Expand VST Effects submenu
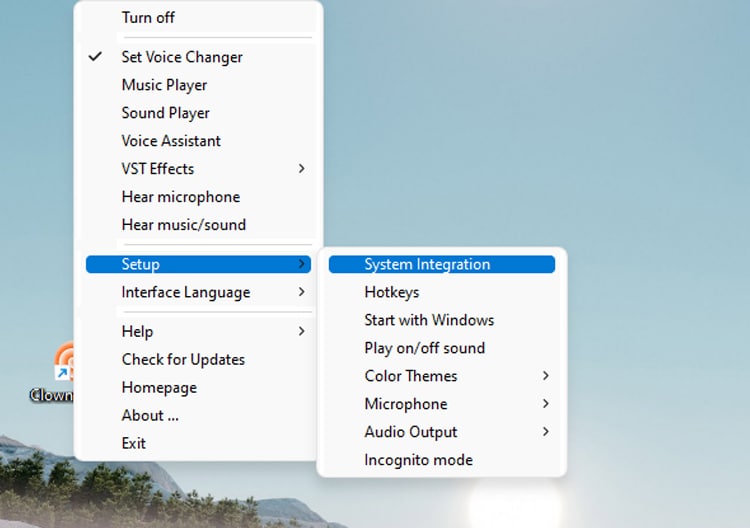The image size is (750, 528). click(x=198, y=169)
